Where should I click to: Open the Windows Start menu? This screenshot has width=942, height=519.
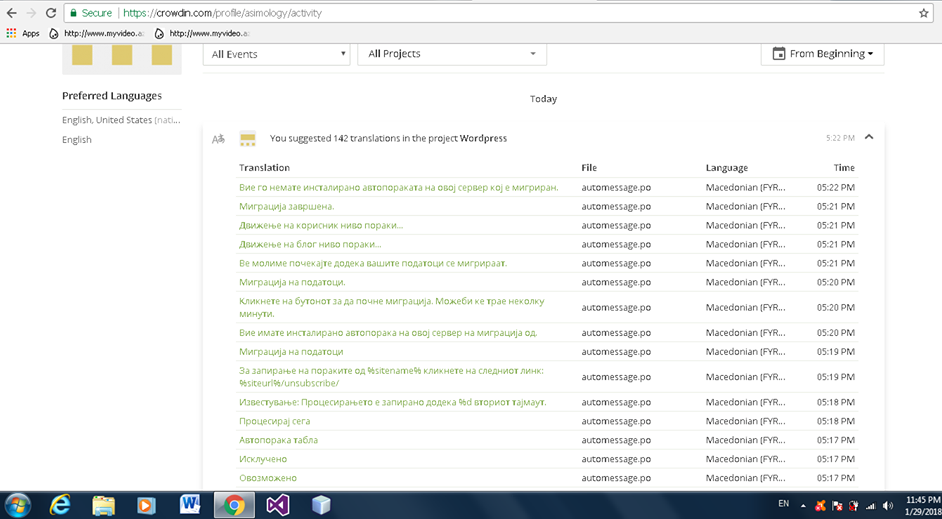(x=17, y=505)
